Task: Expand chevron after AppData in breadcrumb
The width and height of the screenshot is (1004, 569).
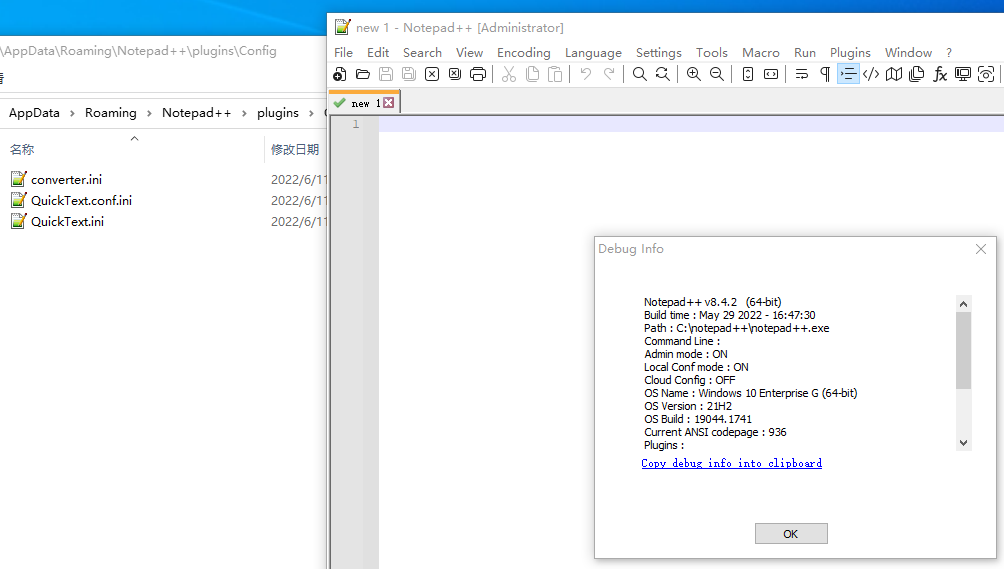Action: pyautogui.click(x=72, y=113)
